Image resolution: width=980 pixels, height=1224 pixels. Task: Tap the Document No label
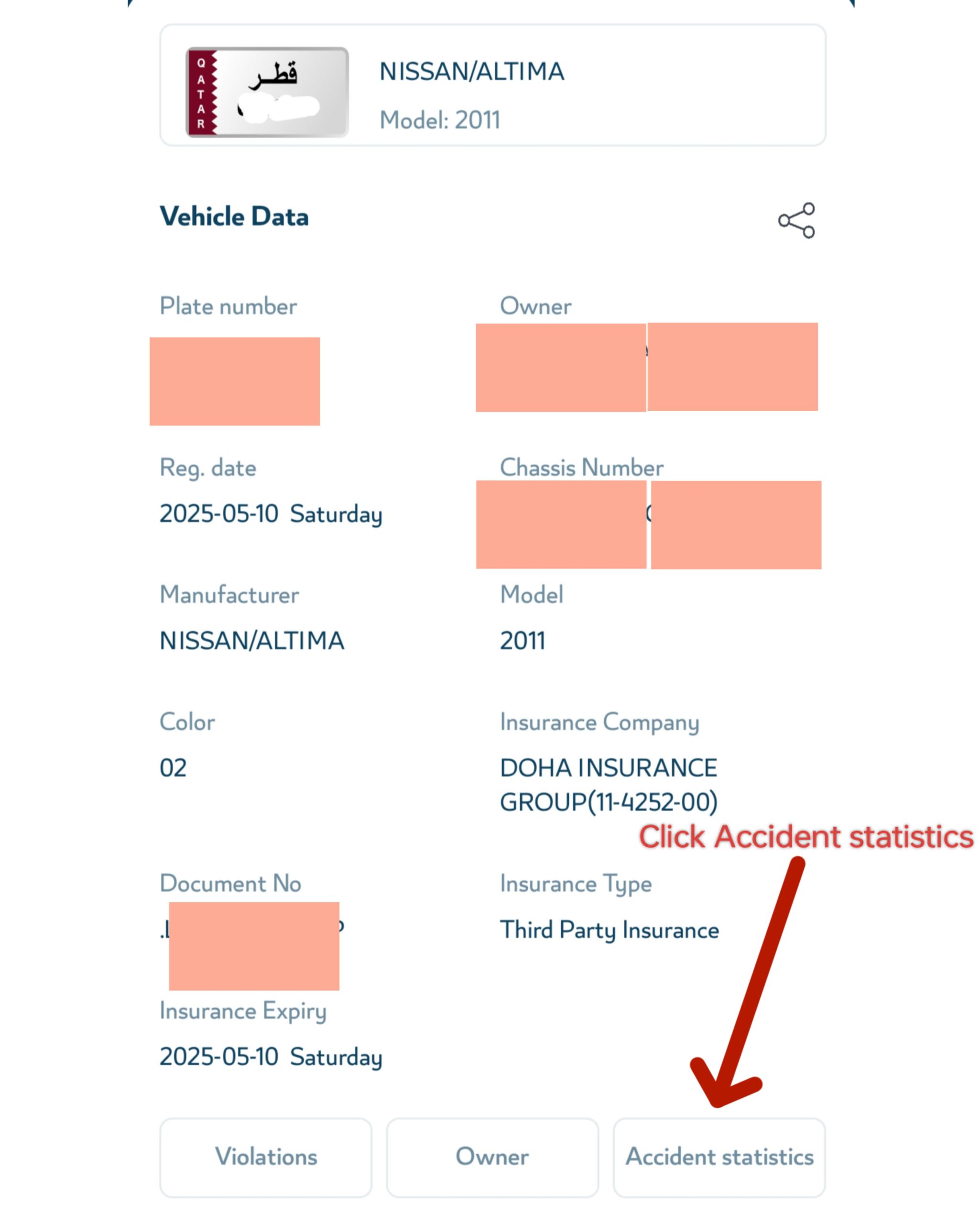coord(230,884)
